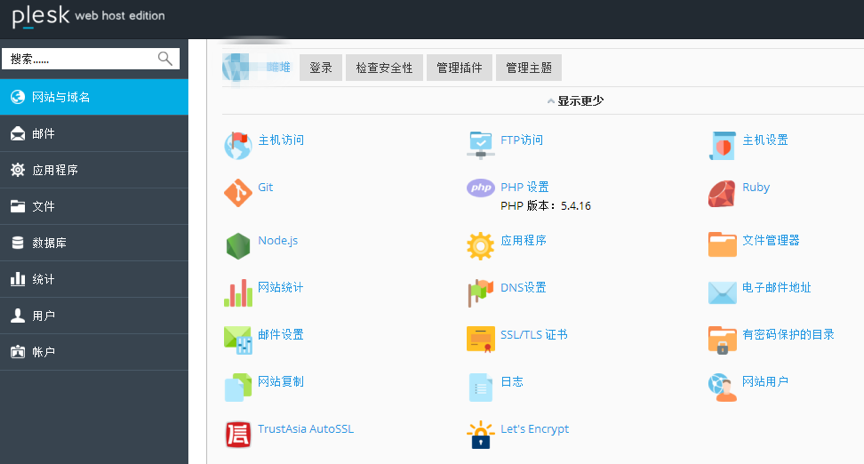The image size is (864, 464).
Task: Focus the 搜索 search input field
Action: click(91, 58)
